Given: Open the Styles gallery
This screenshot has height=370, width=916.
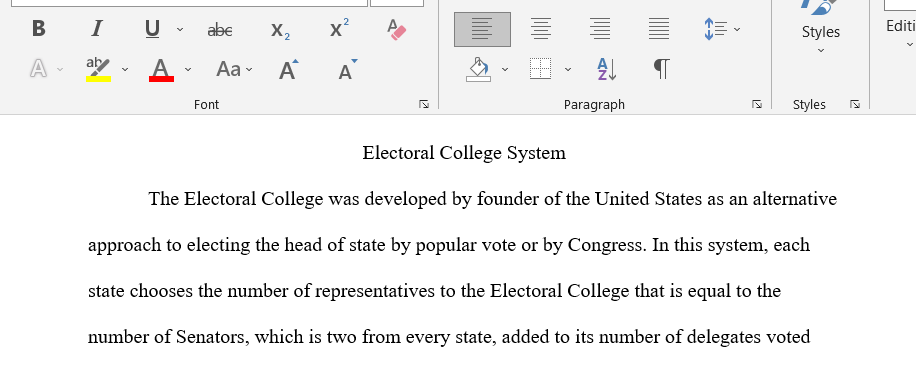Looking at the screenshot, I should coord(821,28).
